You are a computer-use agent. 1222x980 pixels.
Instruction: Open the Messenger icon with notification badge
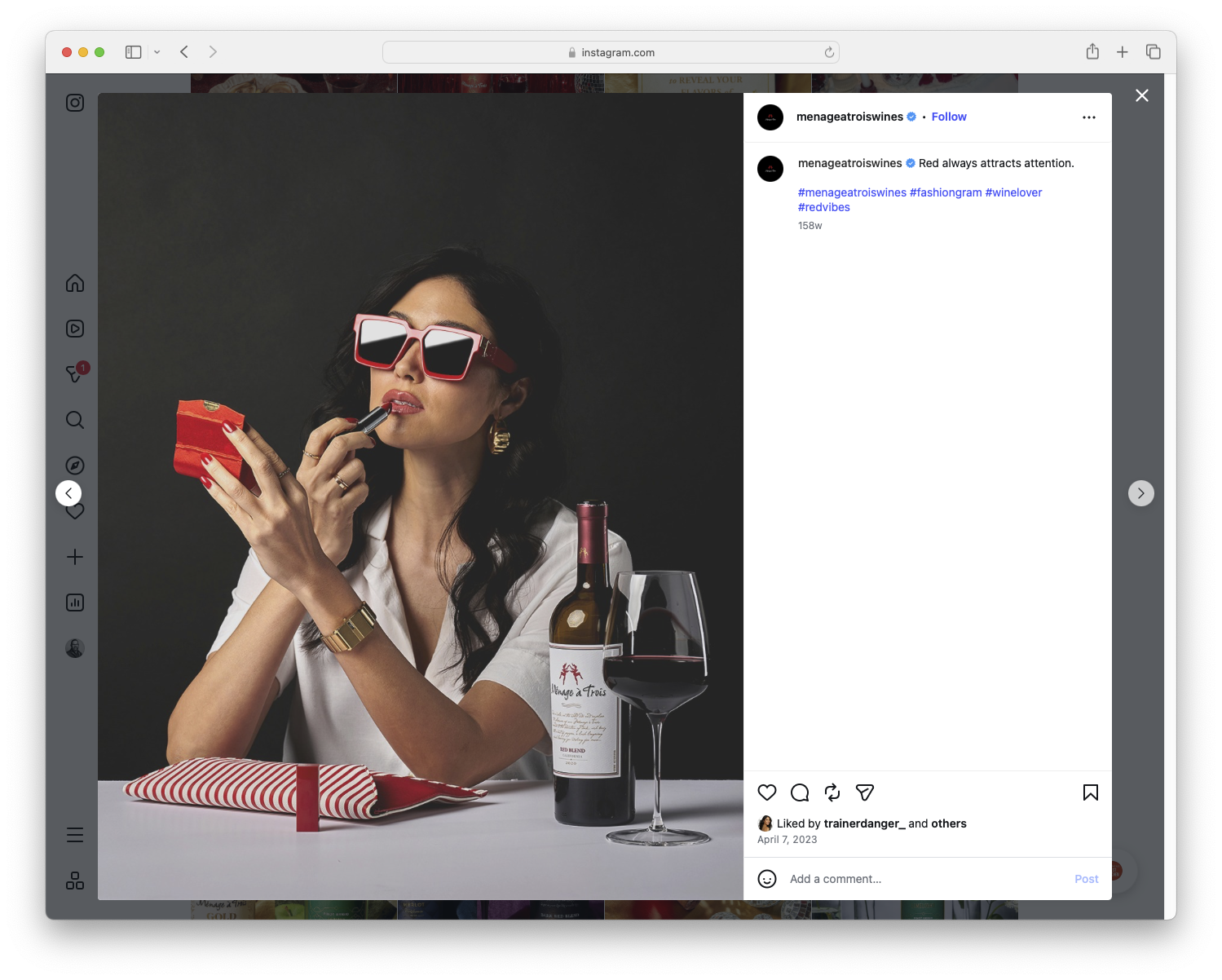pyautogui.click(x=74, y=373)
